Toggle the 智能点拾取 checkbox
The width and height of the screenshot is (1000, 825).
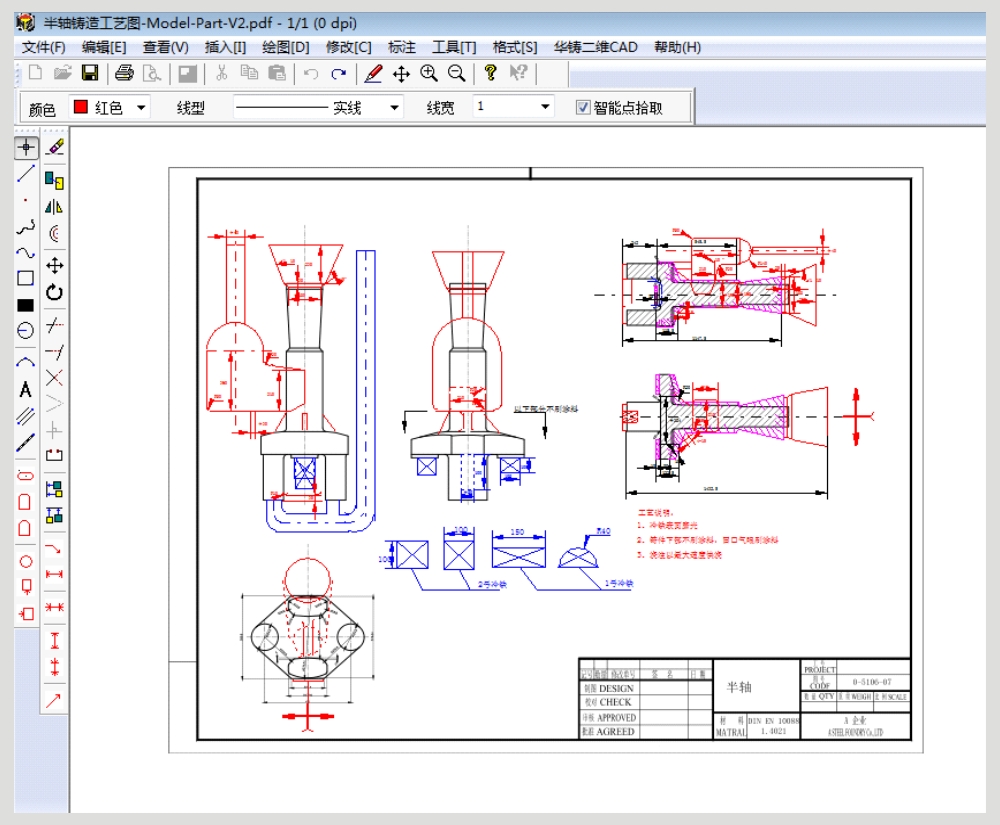(582, 107)
